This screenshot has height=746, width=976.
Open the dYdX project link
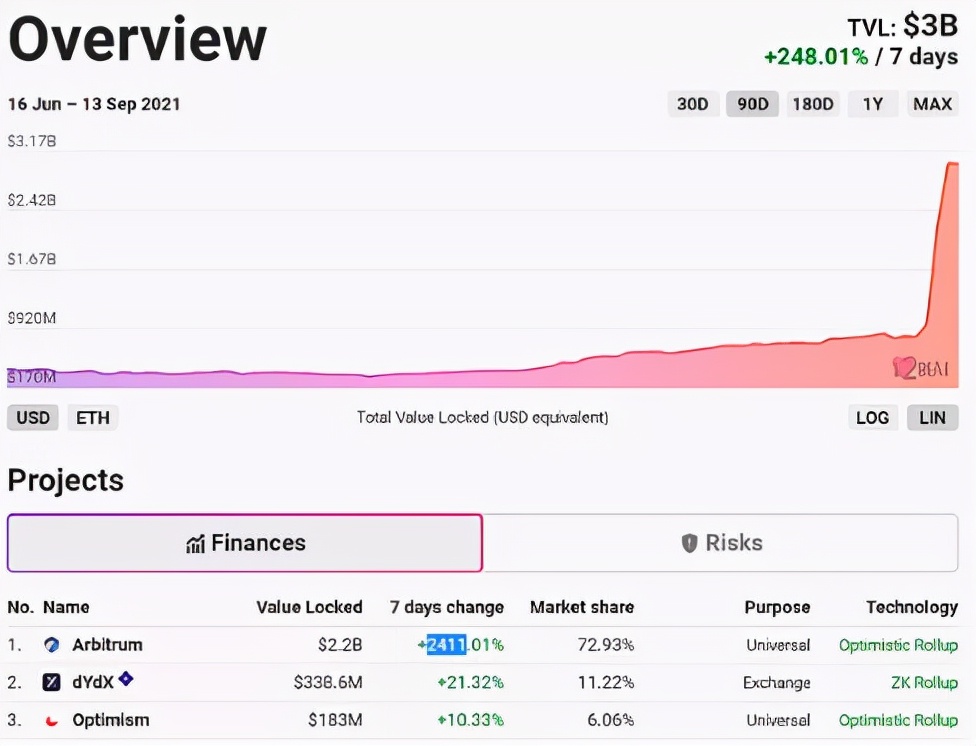(93, 682)
